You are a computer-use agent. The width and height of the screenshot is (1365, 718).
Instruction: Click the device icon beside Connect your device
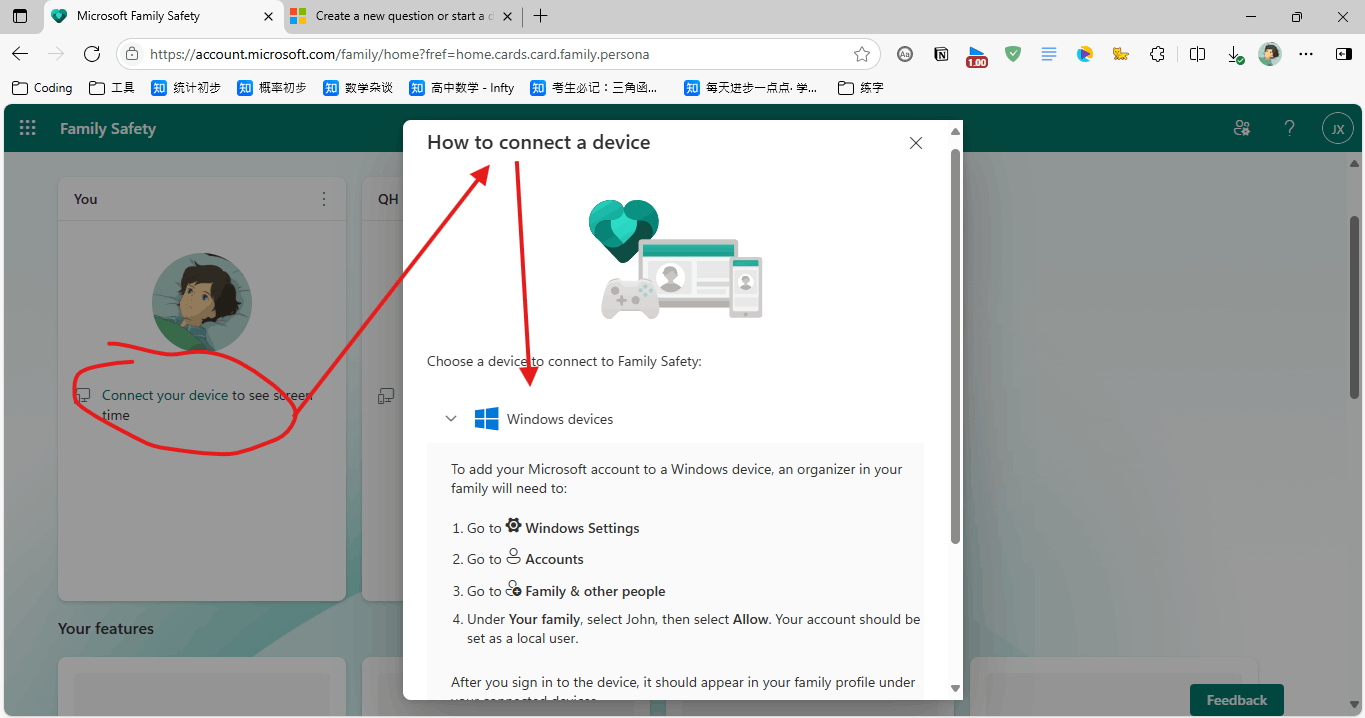click(84, 396)
